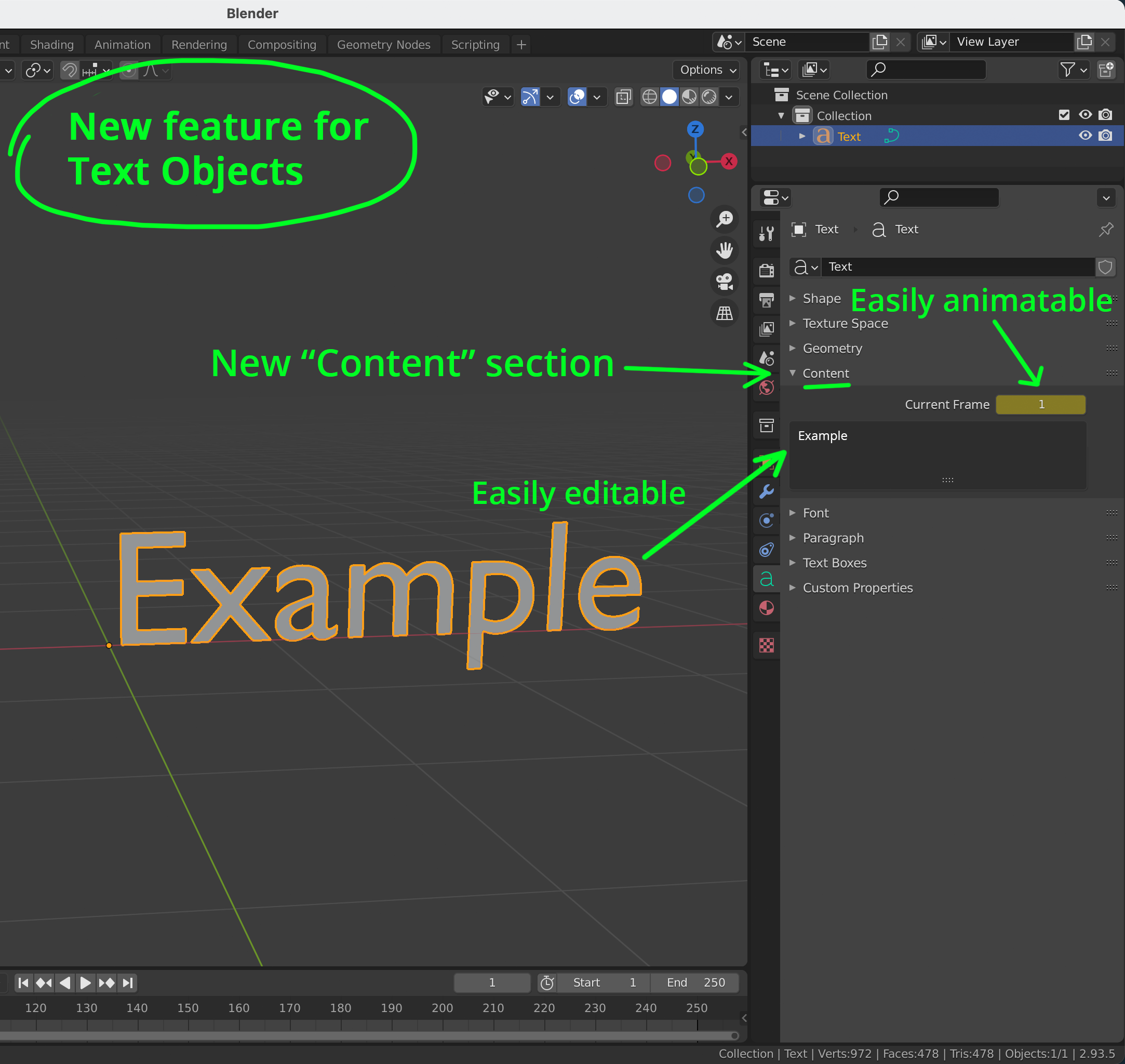Open the Physics properties tab icon

pos(767,520)
